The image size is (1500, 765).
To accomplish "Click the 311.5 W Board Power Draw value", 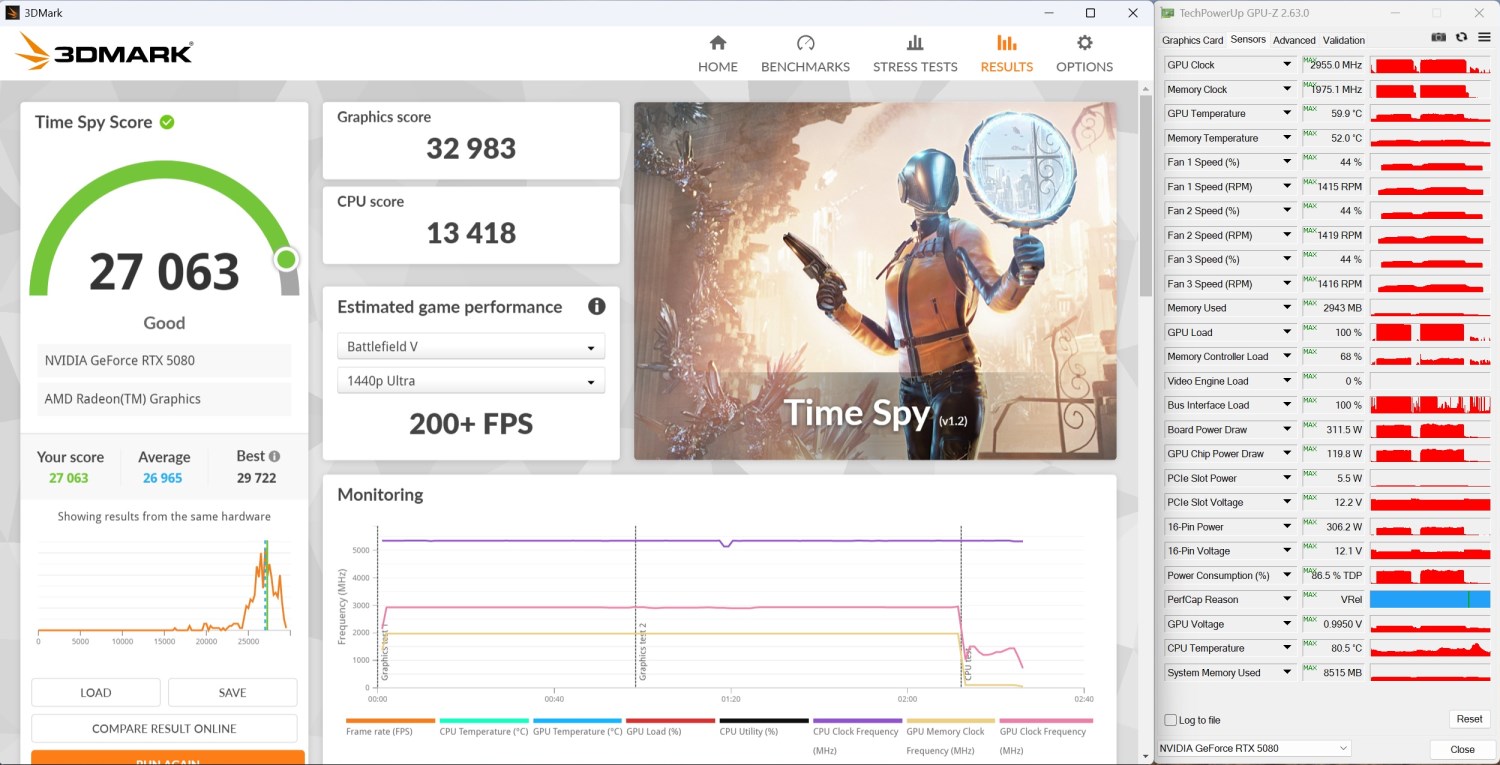I will [1344, 430].
